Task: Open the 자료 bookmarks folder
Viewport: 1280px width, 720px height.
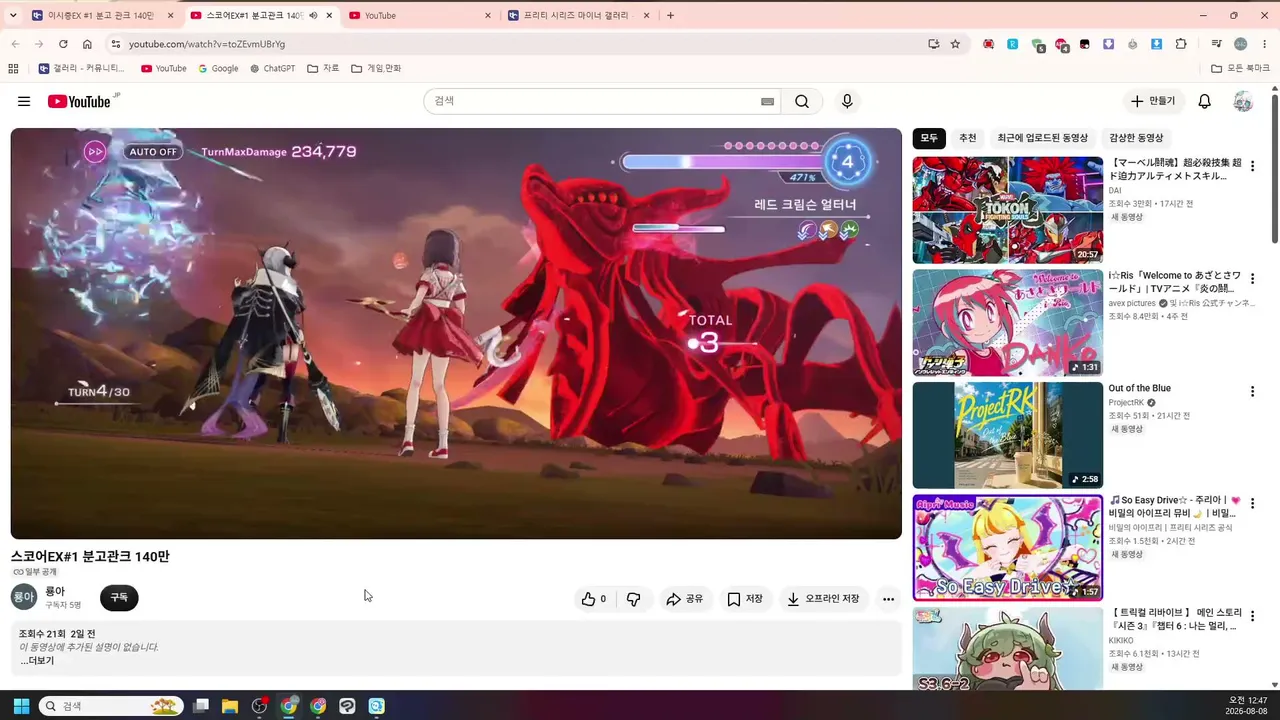Action: pyautogui.click(x=323, y=68)
